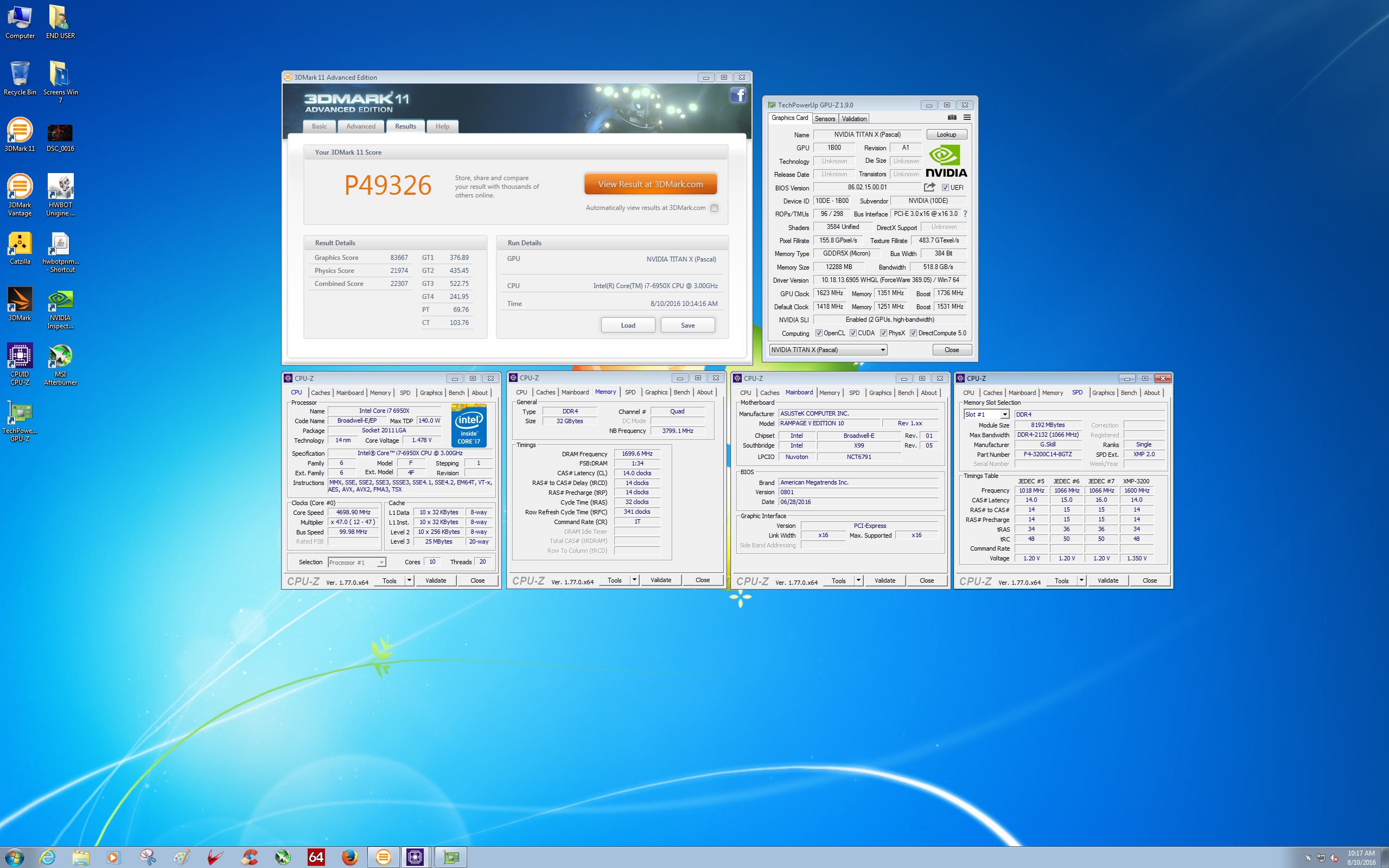Switch to the Advanced tab in 3DMark 11
Viewport: 1389px width, 868px height.
tap(360, 126)
